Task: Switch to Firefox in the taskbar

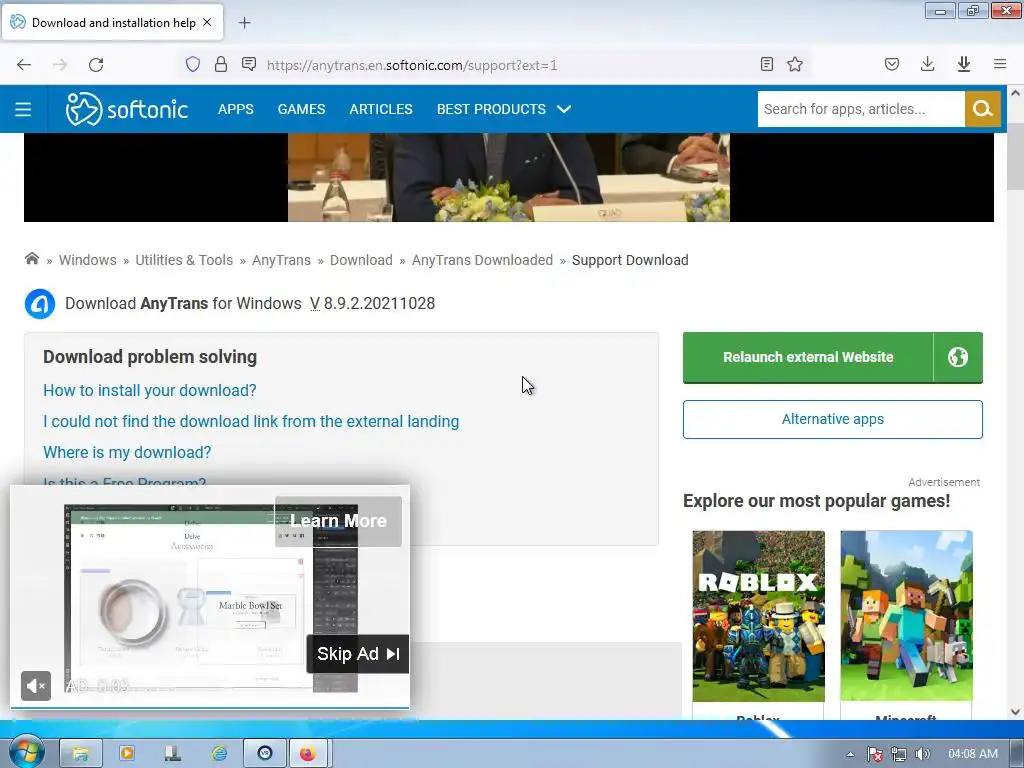Action: [x=307, y=754]
